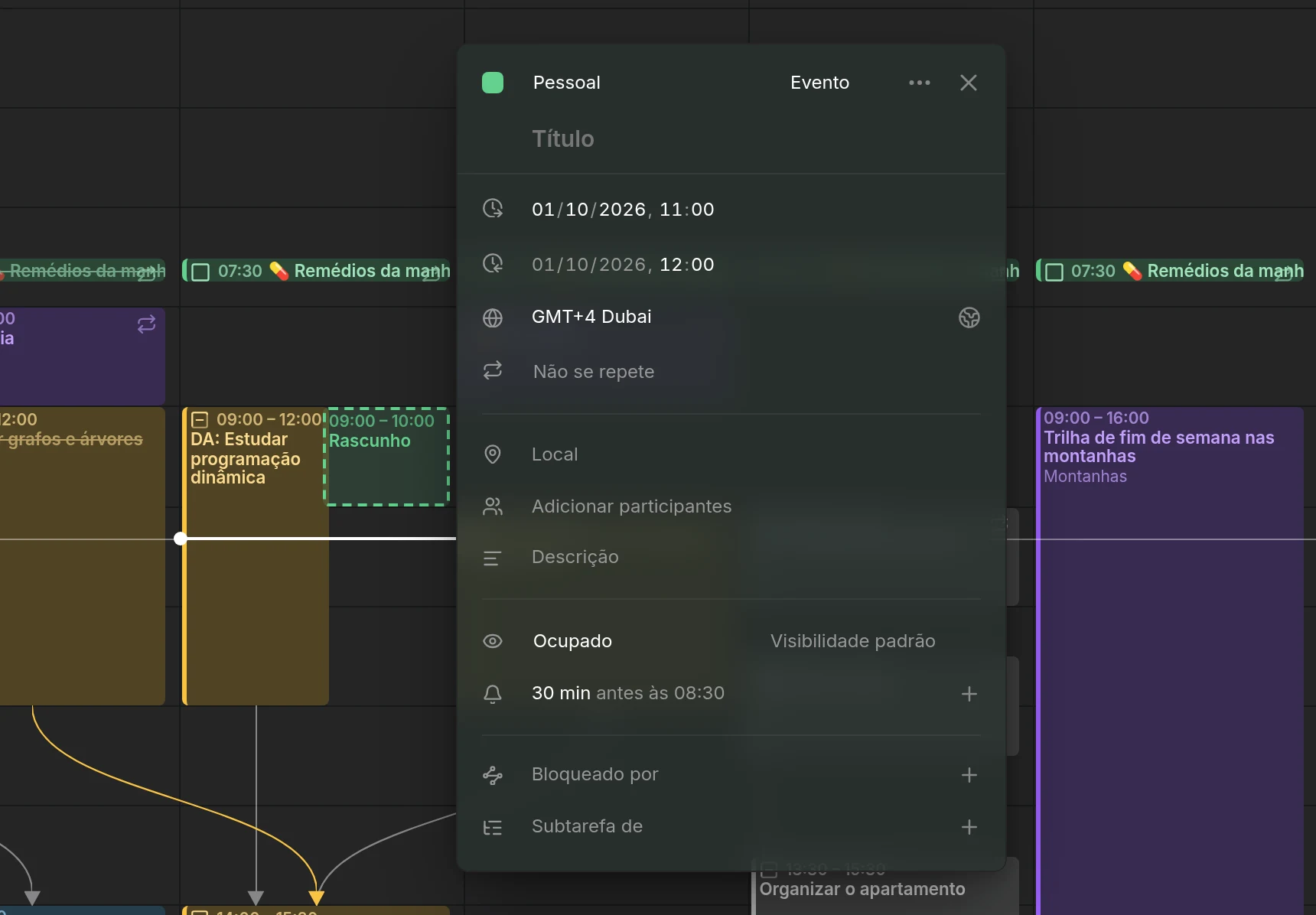Click the end time clock icon
Viewport: 1316px width, 915px height.
pos(493,264)
